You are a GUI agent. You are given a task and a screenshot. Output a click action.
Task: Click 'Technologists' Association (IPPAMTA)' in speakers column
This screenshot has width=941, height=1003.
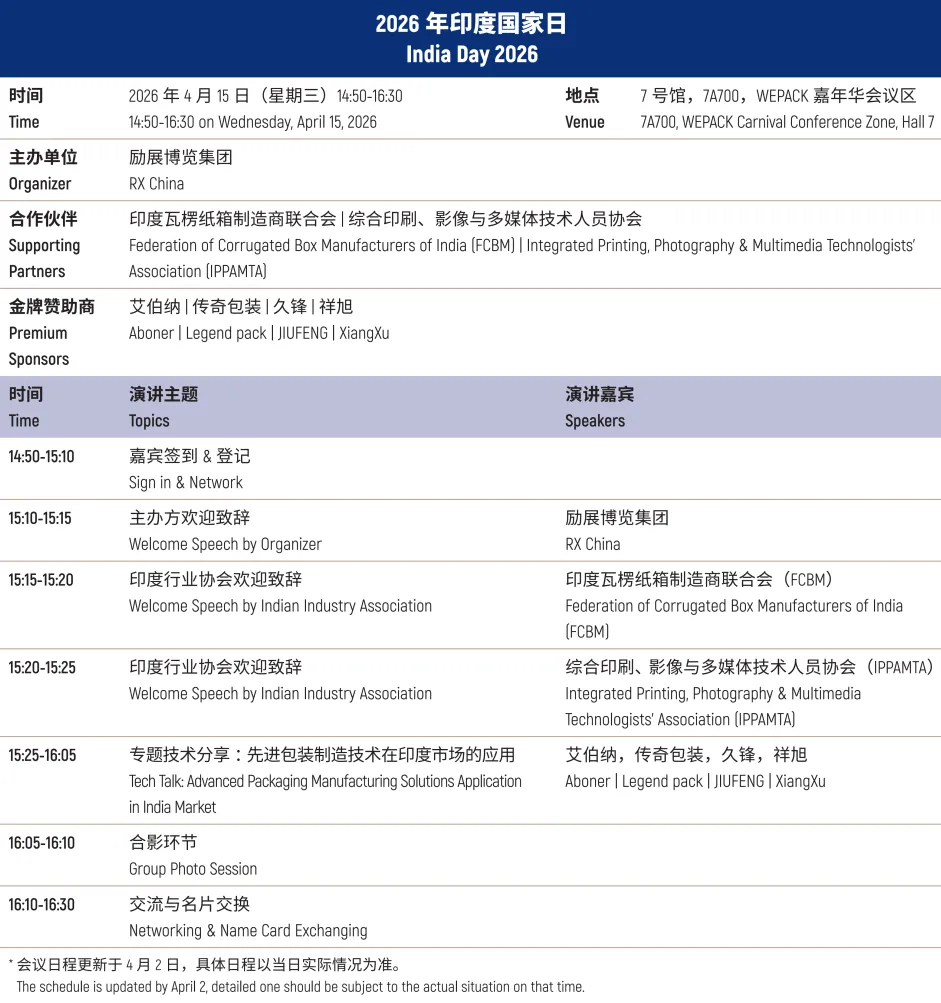pyautogui.click(x=680, y=720)
